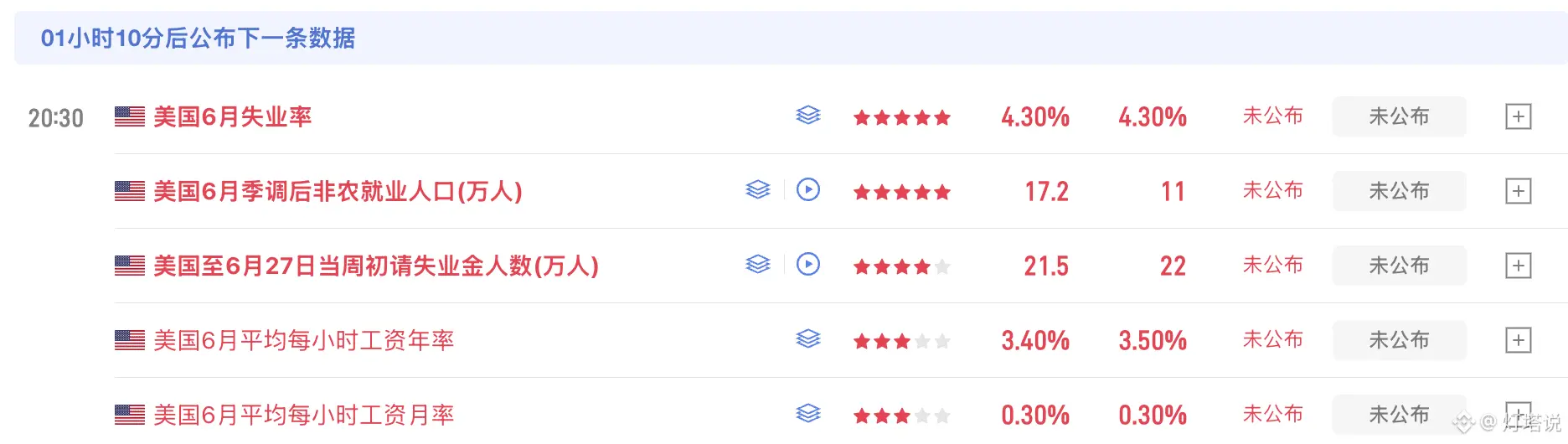Expand the 平均每小时工资年率 row

coord(1518,340)
